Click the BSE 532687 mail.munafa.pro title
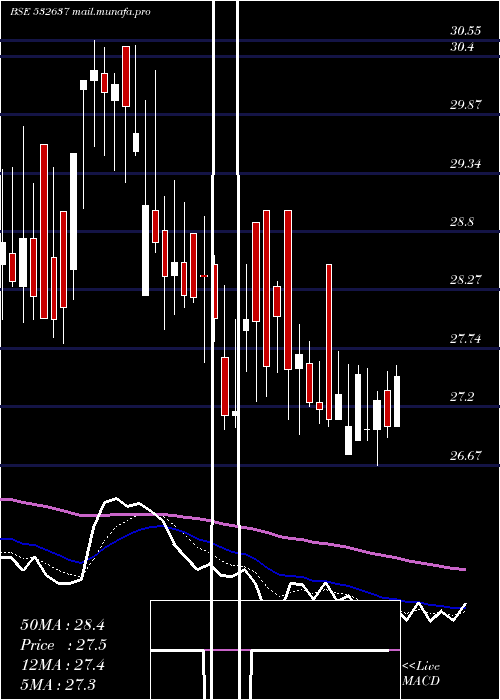 [x=80, y=12]
